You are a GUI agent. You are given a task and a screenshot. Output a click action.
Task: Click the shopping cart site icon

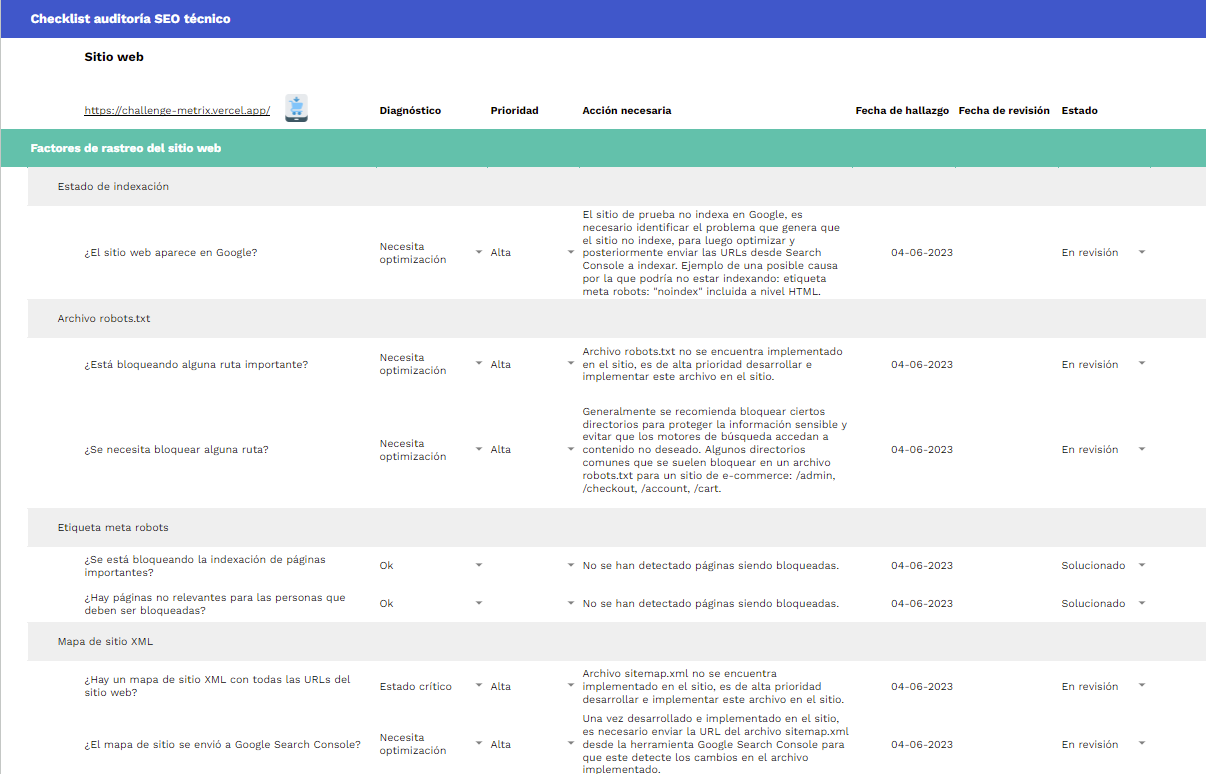pyautogui.click(x=296, y=108)
